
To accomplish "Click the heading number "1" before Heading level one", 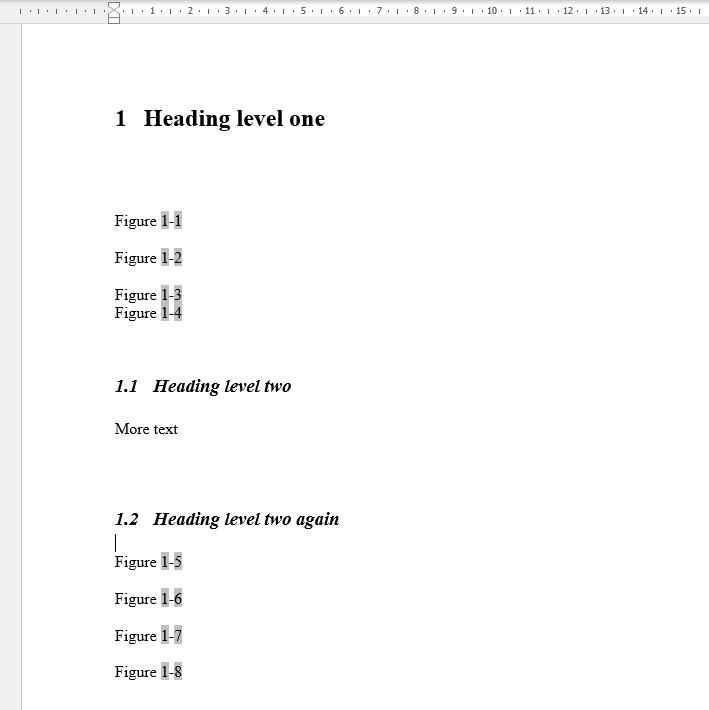I will [x=120, y=119].
